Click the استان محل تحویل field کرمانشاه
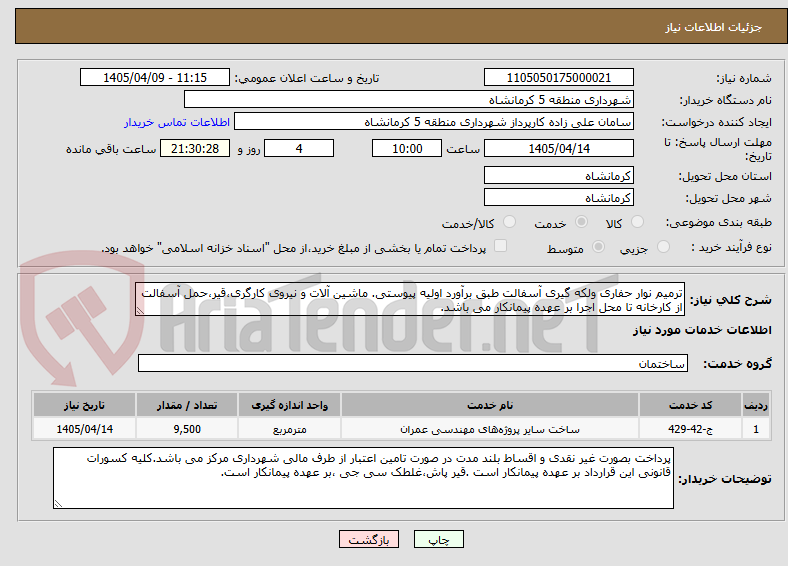Viewport: 788px width, 566px height. click(x=558, y=175)
